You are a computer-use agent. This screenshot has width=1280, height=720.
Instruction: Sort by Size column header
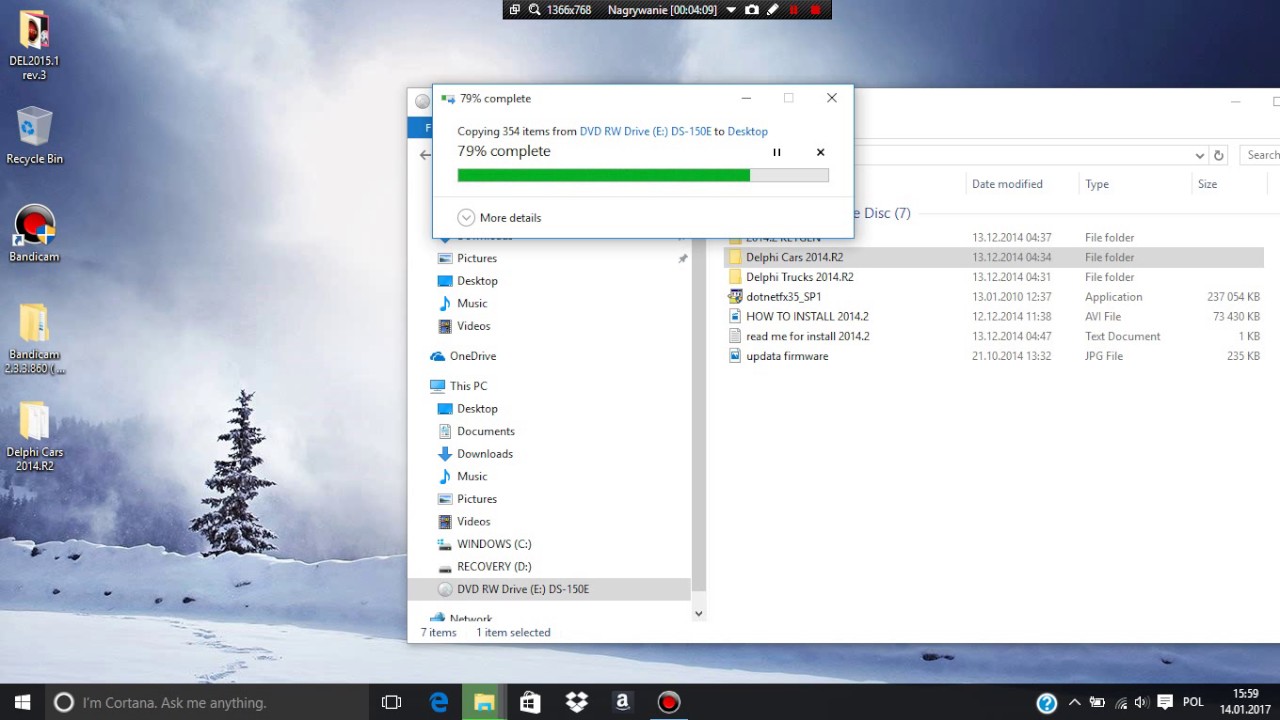click(1207, 184)
